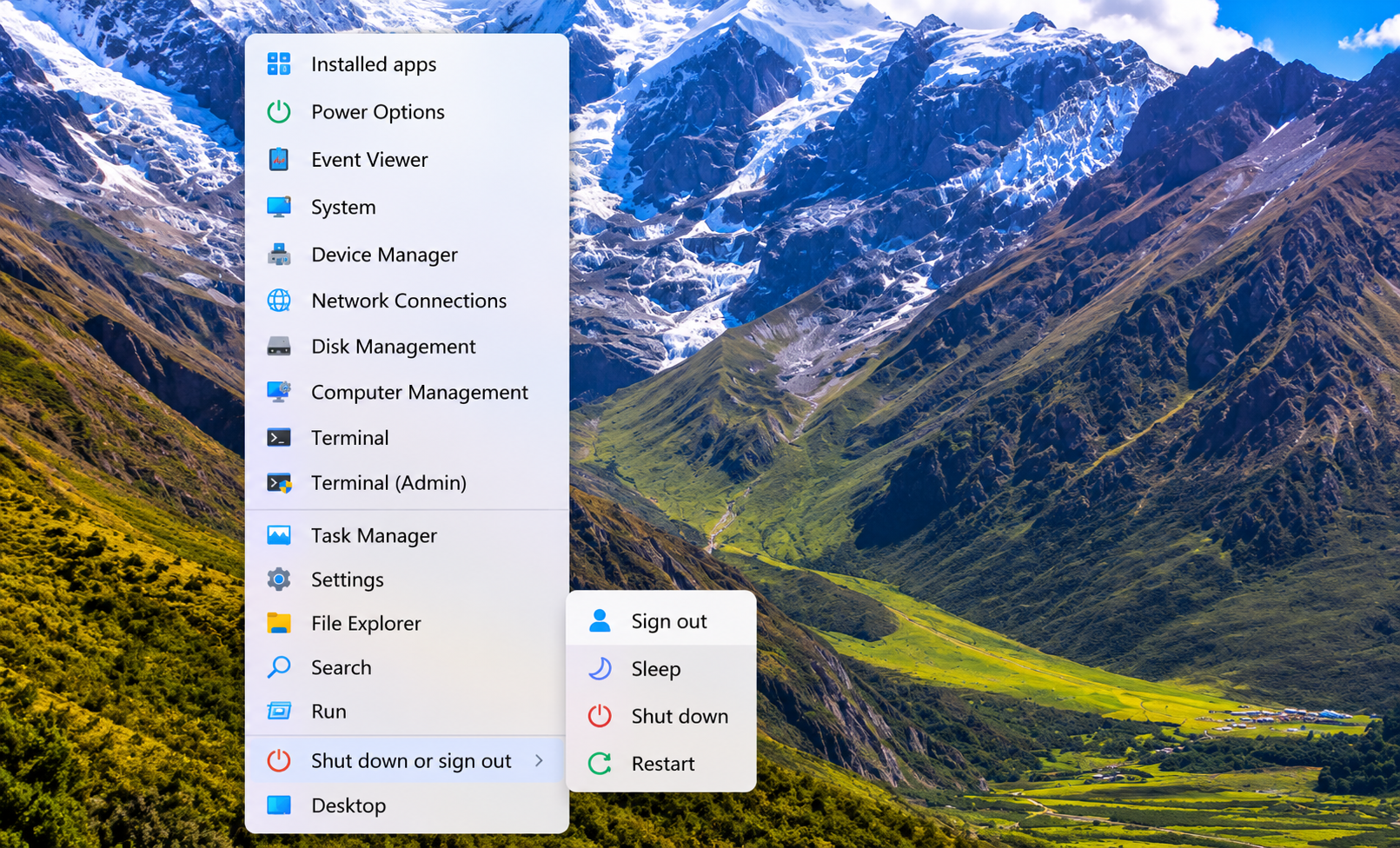Image resolution: width=1400 pixels, height=848 pixels.
Task: Launch Terminal
Action: (407, 437)
